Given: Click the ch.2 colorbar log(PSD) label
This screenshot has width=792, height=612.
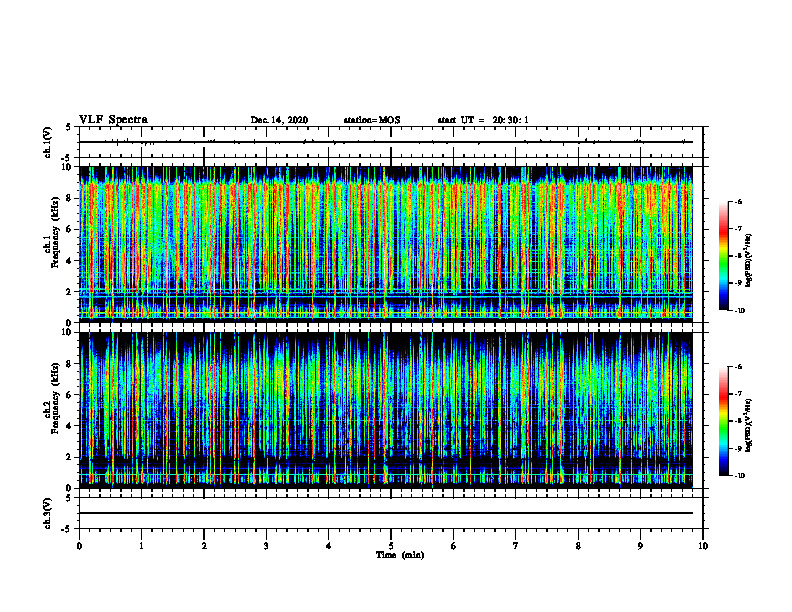Looking at the screenshot, I should click(749, 426).
